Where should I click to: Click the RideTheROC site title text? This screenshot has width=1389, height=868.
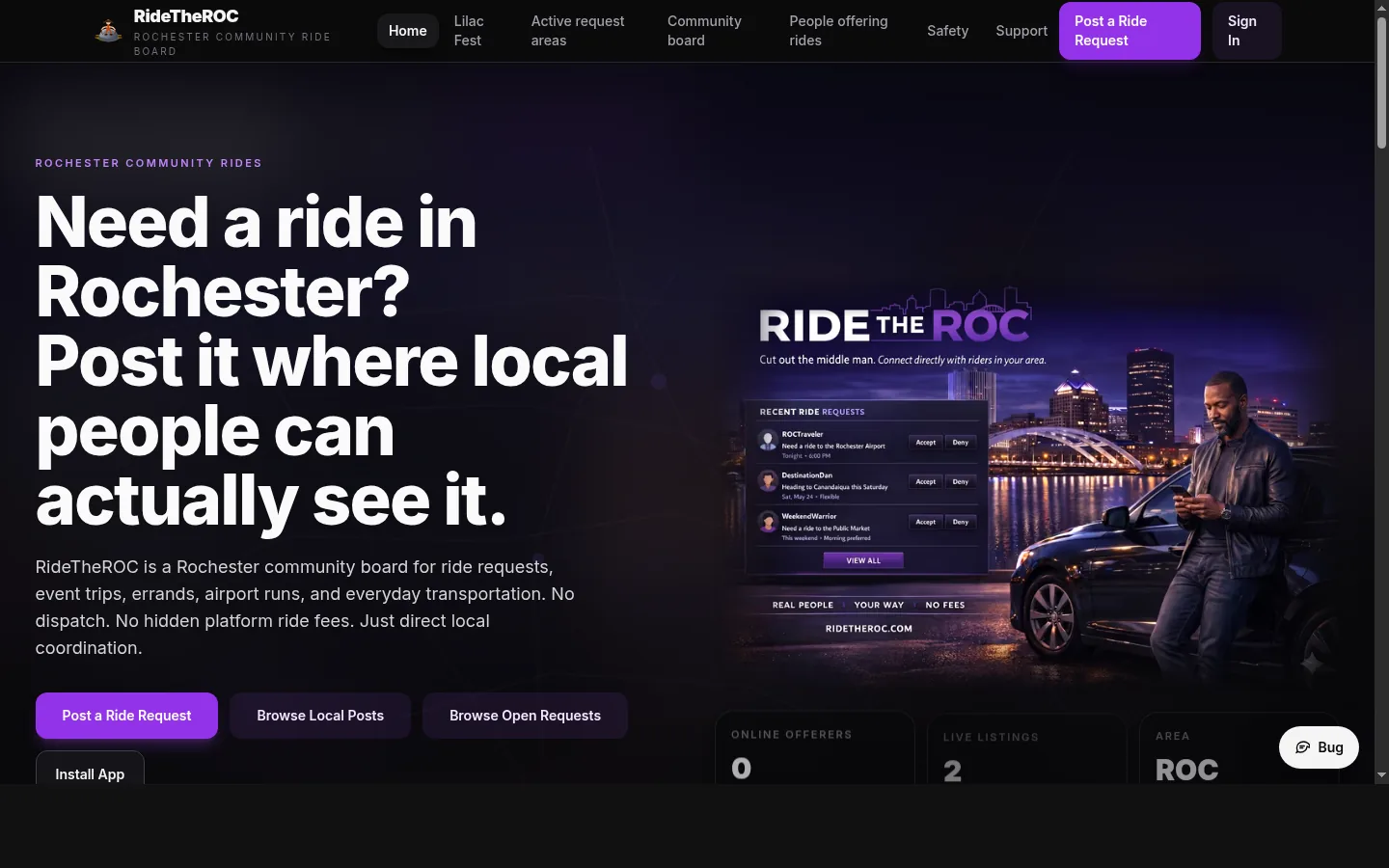[x=186, y=16]
